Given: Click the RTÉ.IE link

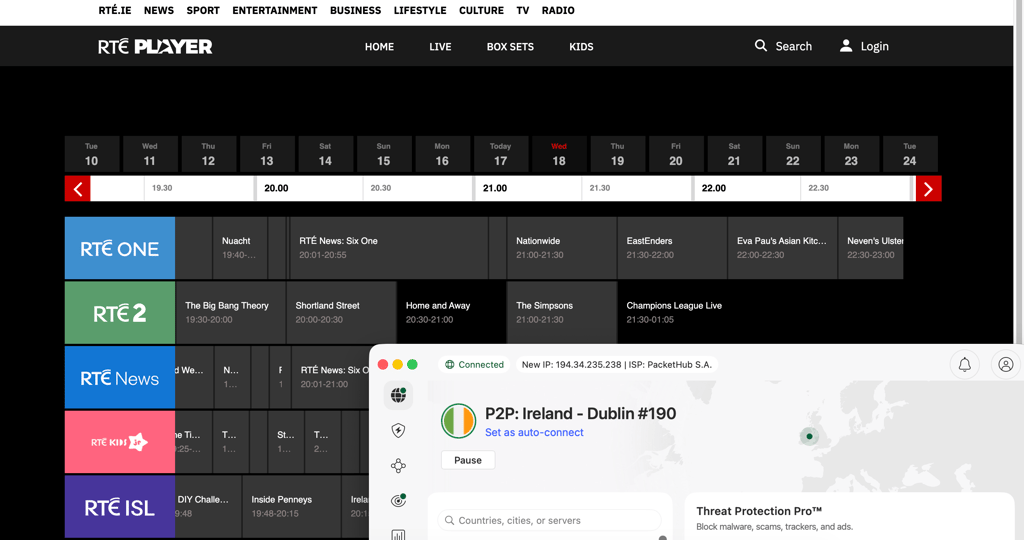Looking at the screenshot, I should 115,10.
